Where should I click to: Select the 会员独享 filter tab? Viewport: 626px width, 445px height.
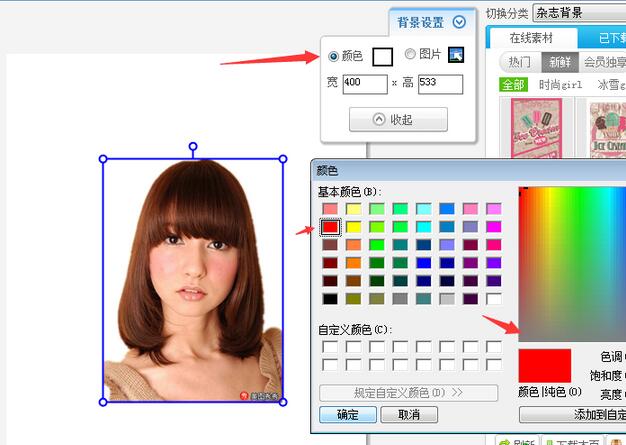point(604,62)
